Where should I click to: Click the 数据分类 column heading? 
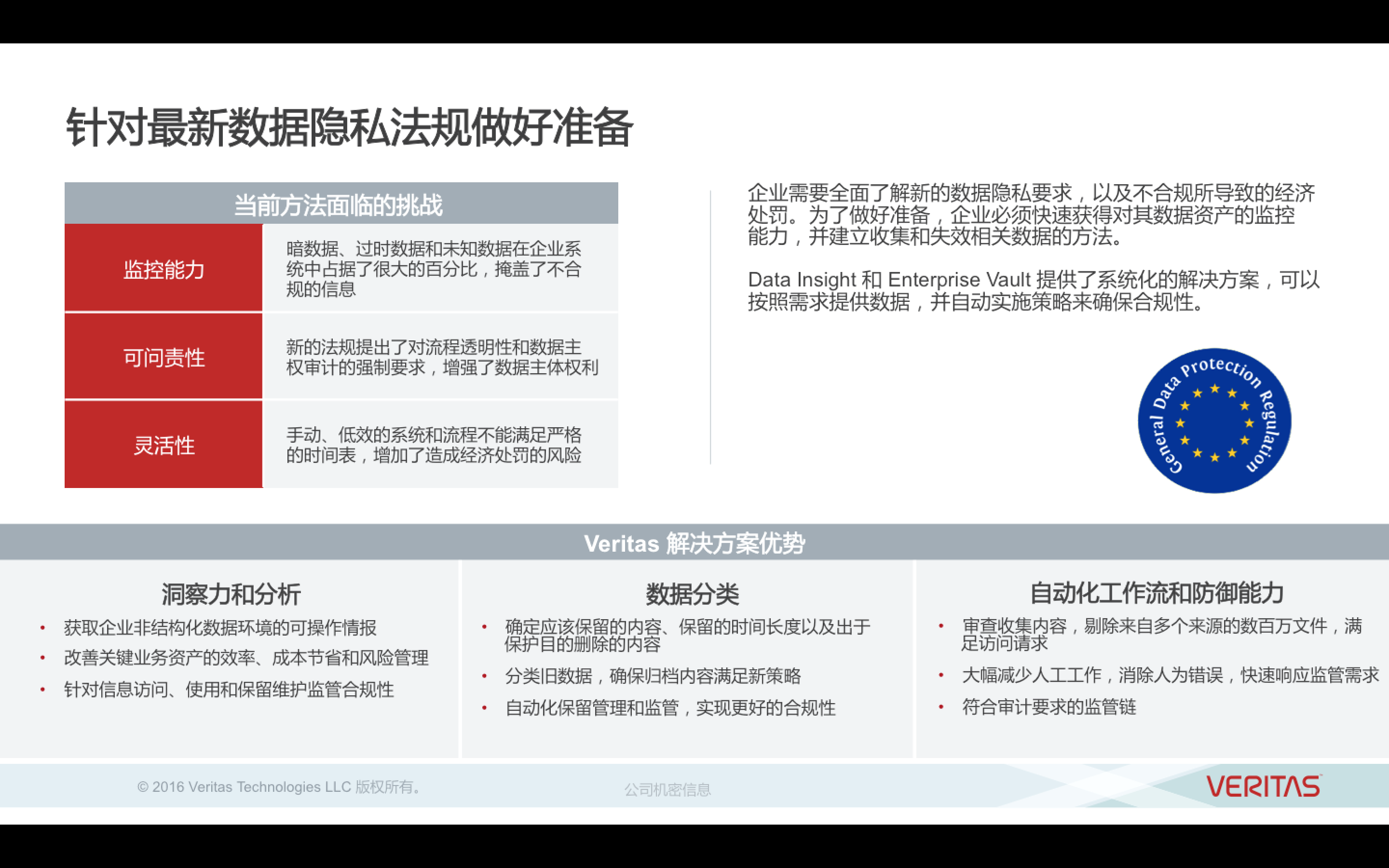tap(692, 594)
